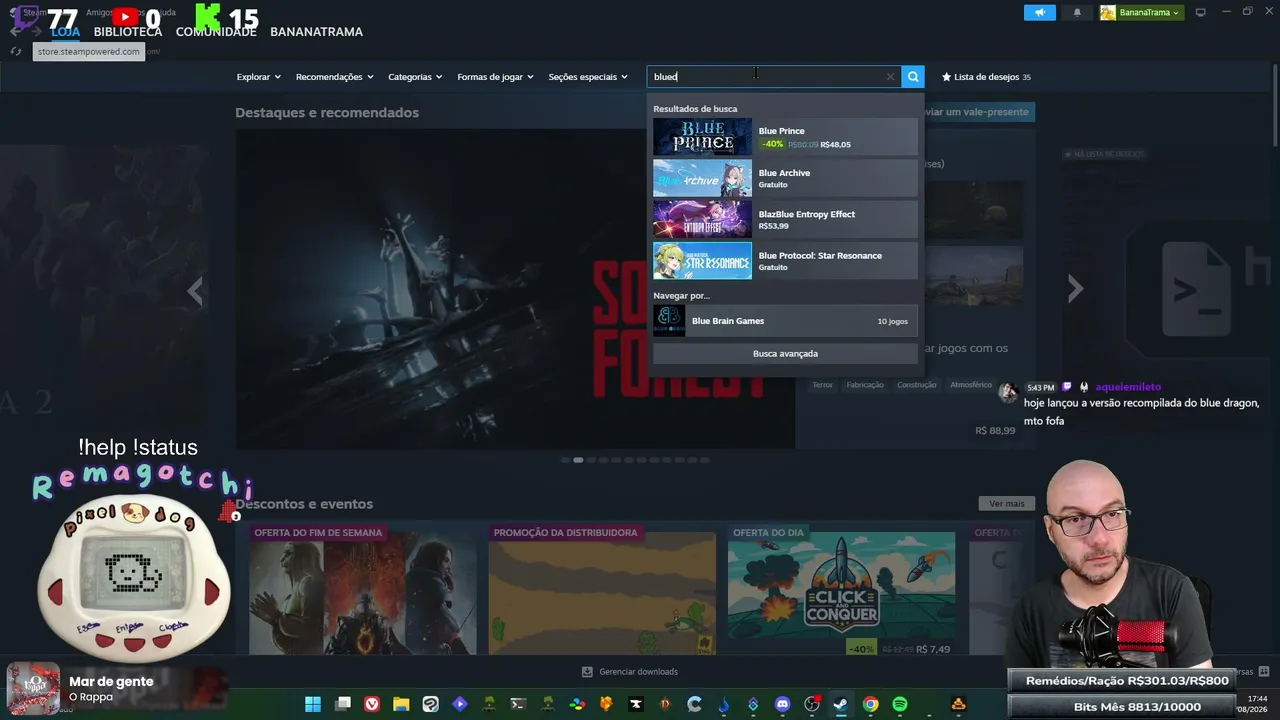Open Clip Studio Paint from the taskbar

point(431,704)
